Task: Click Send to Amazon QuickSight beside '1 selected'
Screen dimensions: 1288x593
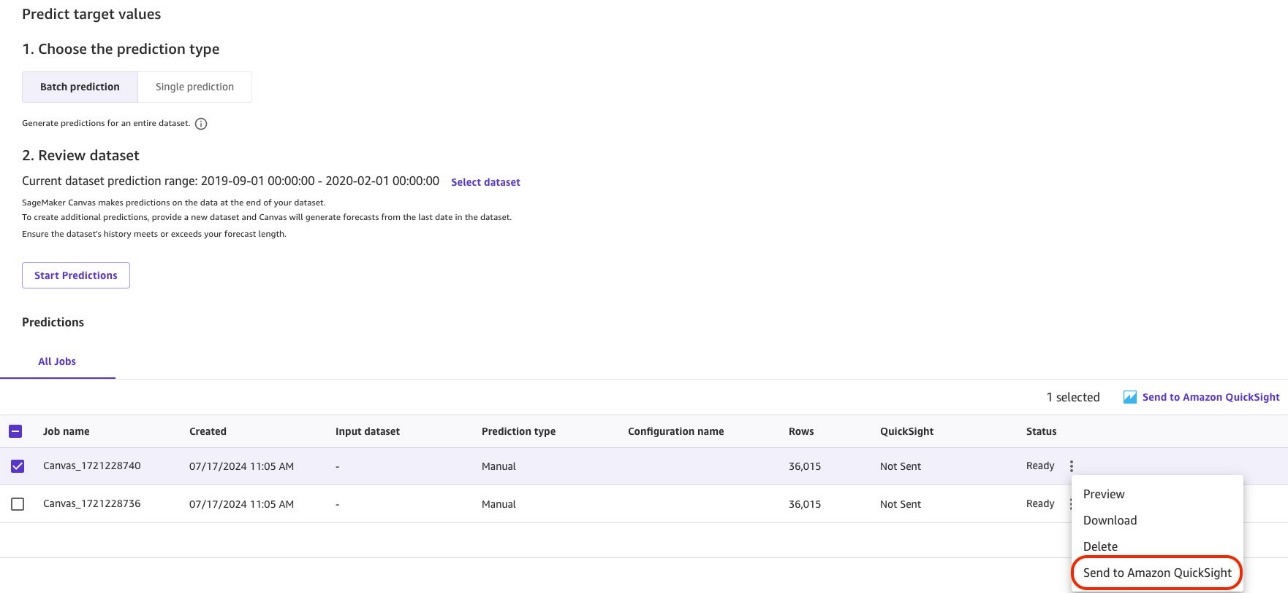Action: point(1201,397)
